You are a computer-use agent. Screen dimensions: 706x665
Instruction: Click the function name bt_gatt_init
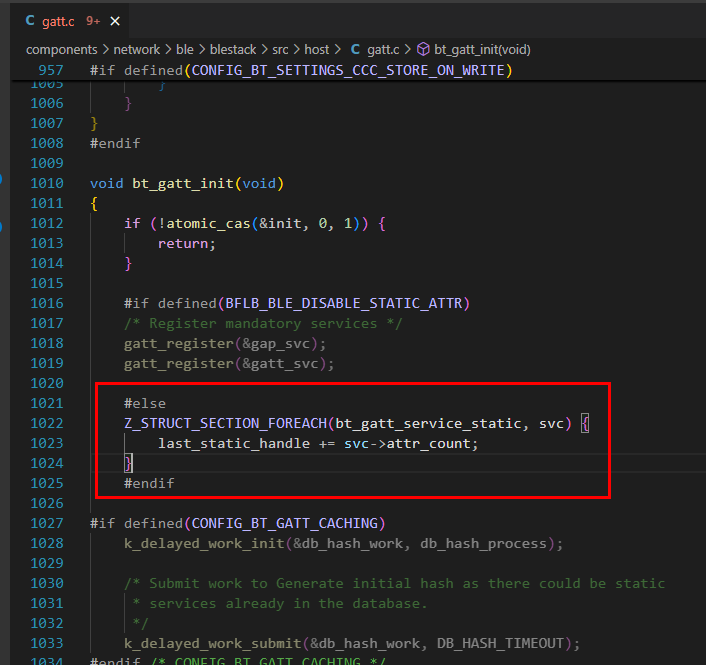pos(183,184)
